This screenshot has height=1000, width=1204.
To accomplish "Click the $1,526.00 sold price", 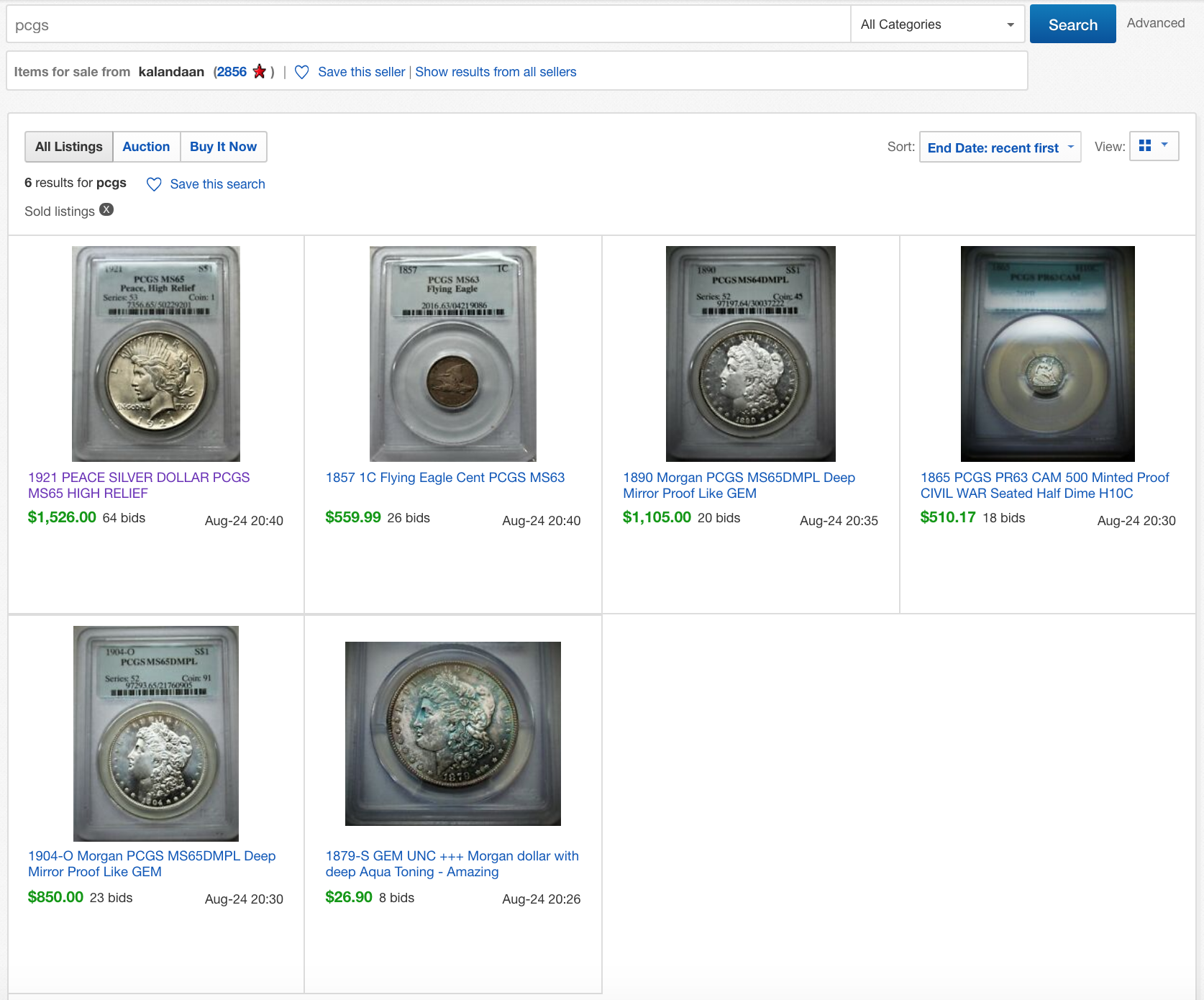I will pyautogui.click(x=62, y=517).
